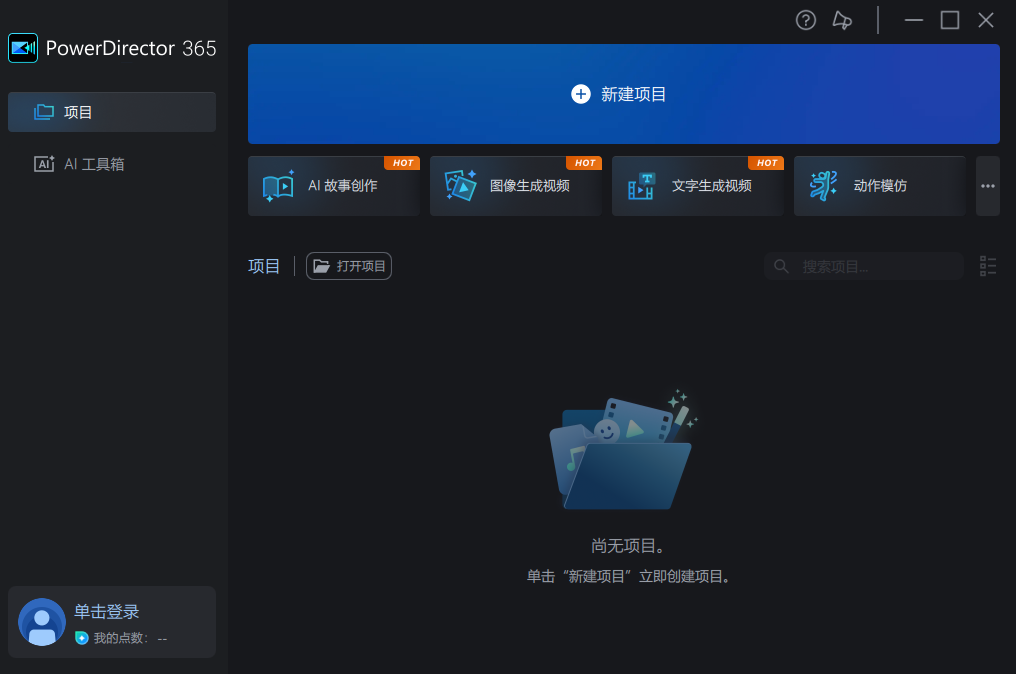Select the 图像生成视频 feature
This screenshot has width=1016, height=674.
click(515, 186)
